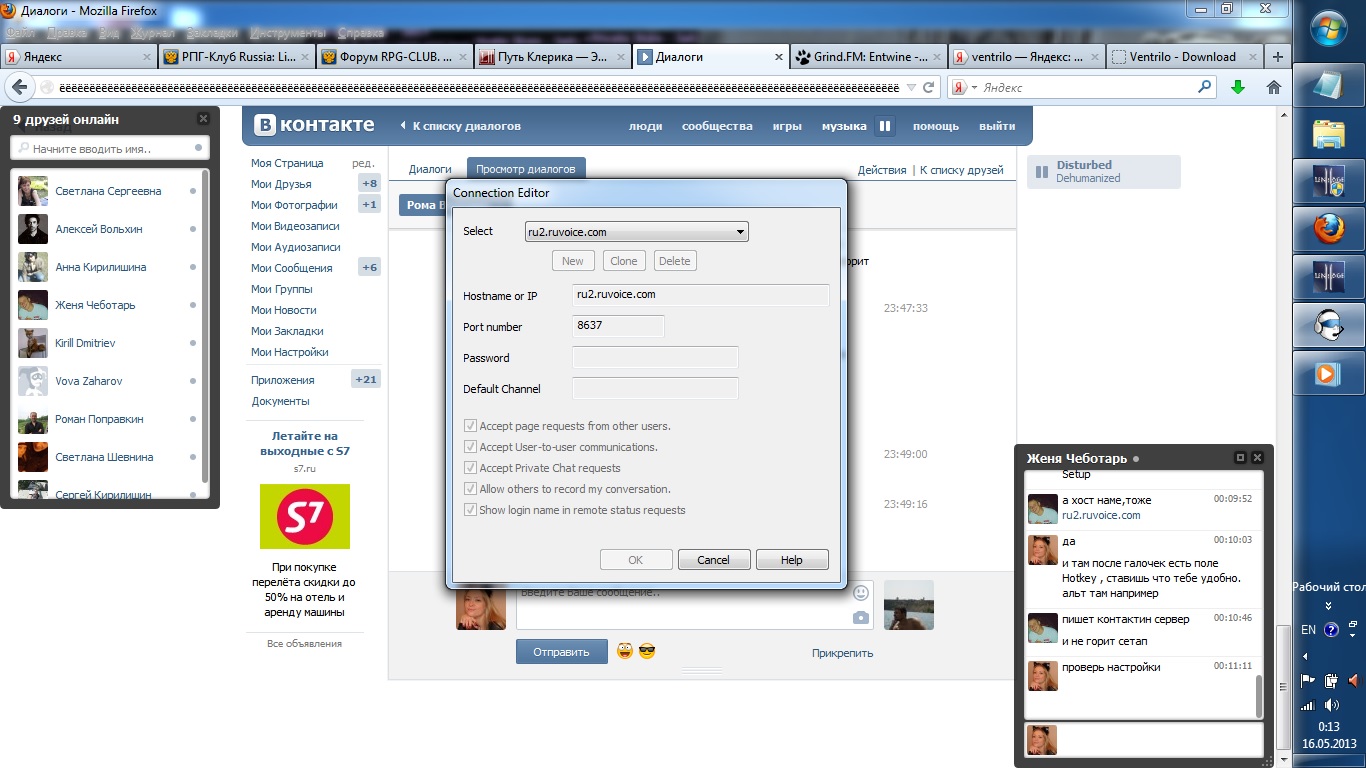1366x768 pixels.
Task: Open search magnifier in Yandex box
Action: pyautogui.click(x=1205, y=88)
